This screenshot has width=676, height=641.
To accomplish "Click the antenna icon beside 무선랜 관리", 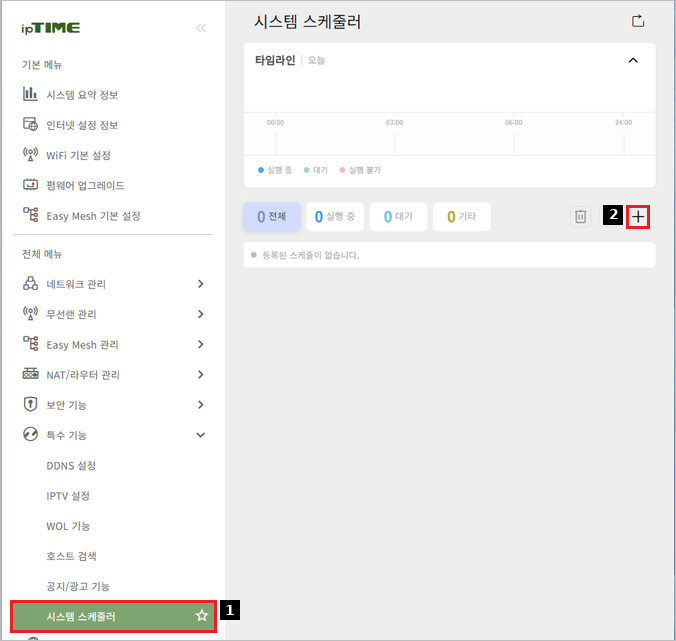I will point(30,313).
